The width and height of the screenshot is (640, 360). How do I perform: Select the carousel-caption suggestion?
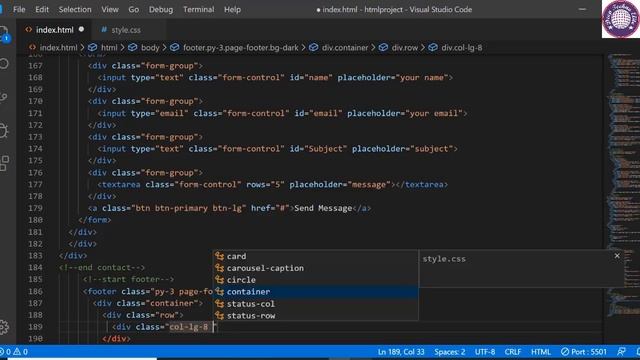point(316,268)
